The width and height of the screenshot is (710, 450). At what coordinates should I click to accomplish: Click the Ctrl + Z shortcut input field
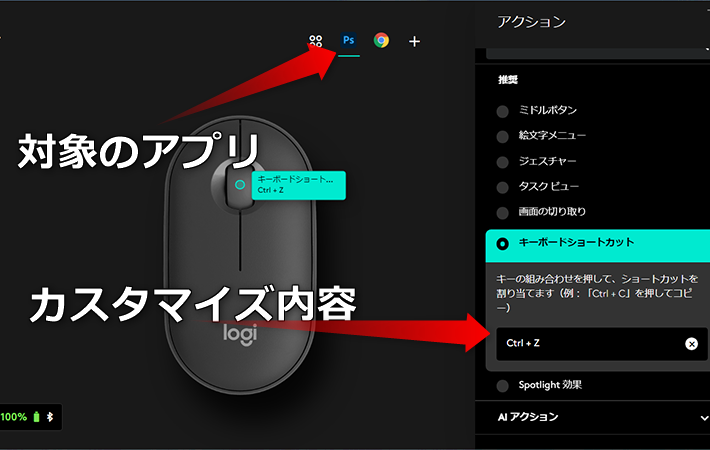[601, 344]
